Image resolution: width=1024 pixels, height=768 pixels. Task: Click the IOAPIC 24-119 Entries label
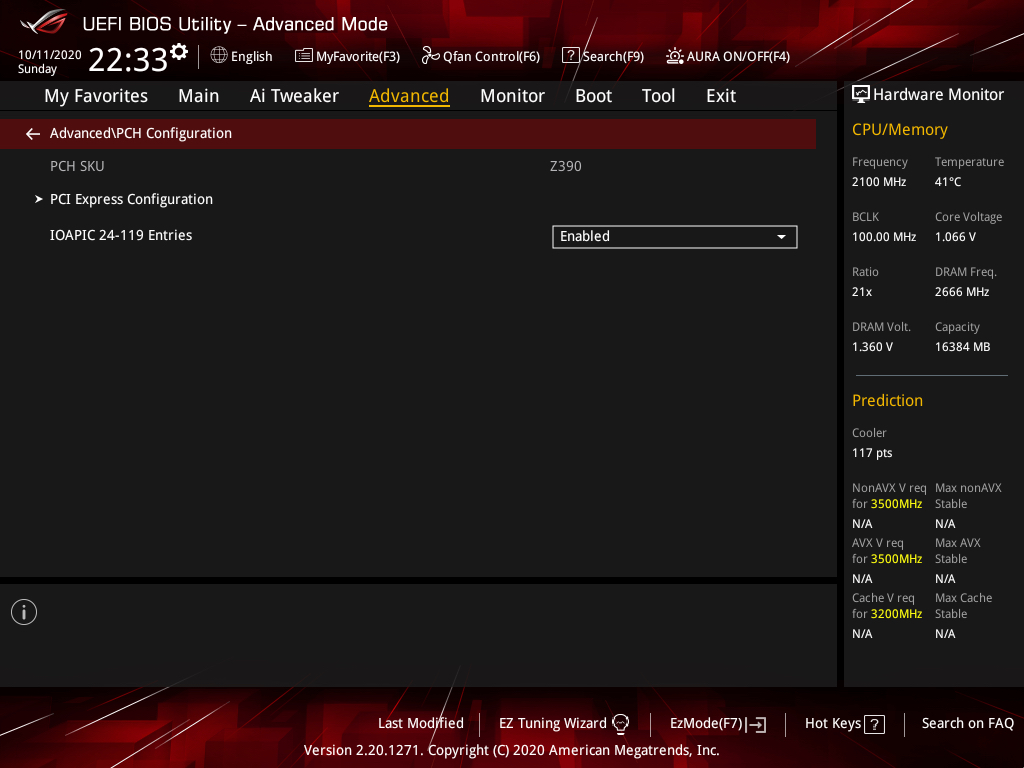[121, 235]
